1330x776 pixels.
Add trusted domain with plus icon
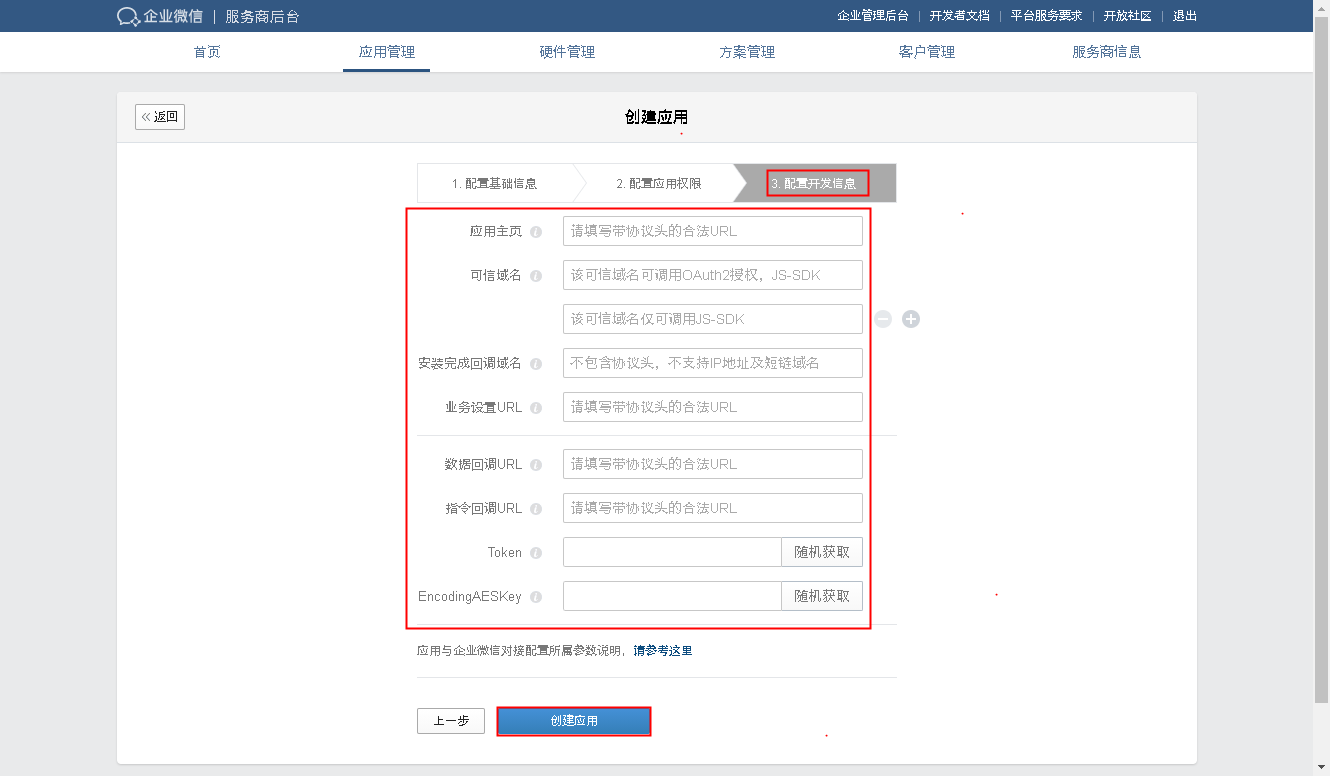tap(911, 319)
